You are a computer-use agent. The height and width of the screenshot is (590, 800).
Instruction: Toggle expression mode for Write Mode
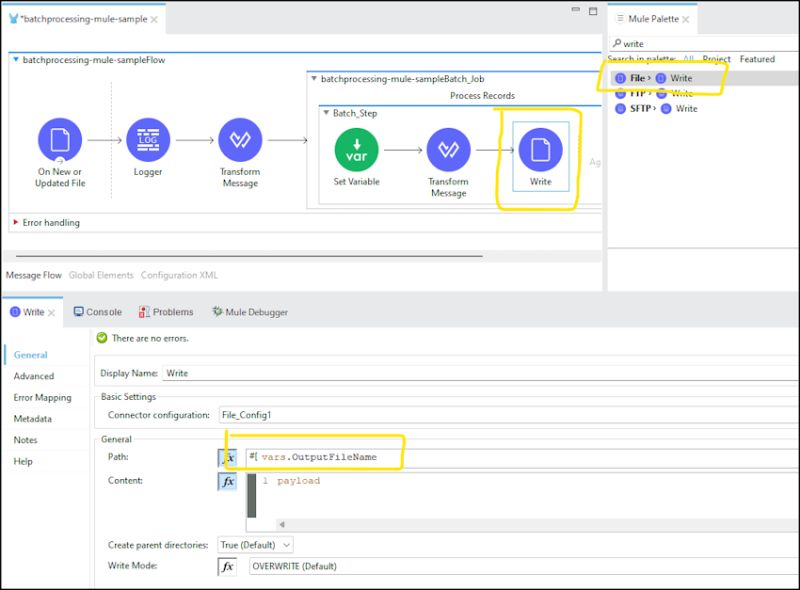point(228,567)
